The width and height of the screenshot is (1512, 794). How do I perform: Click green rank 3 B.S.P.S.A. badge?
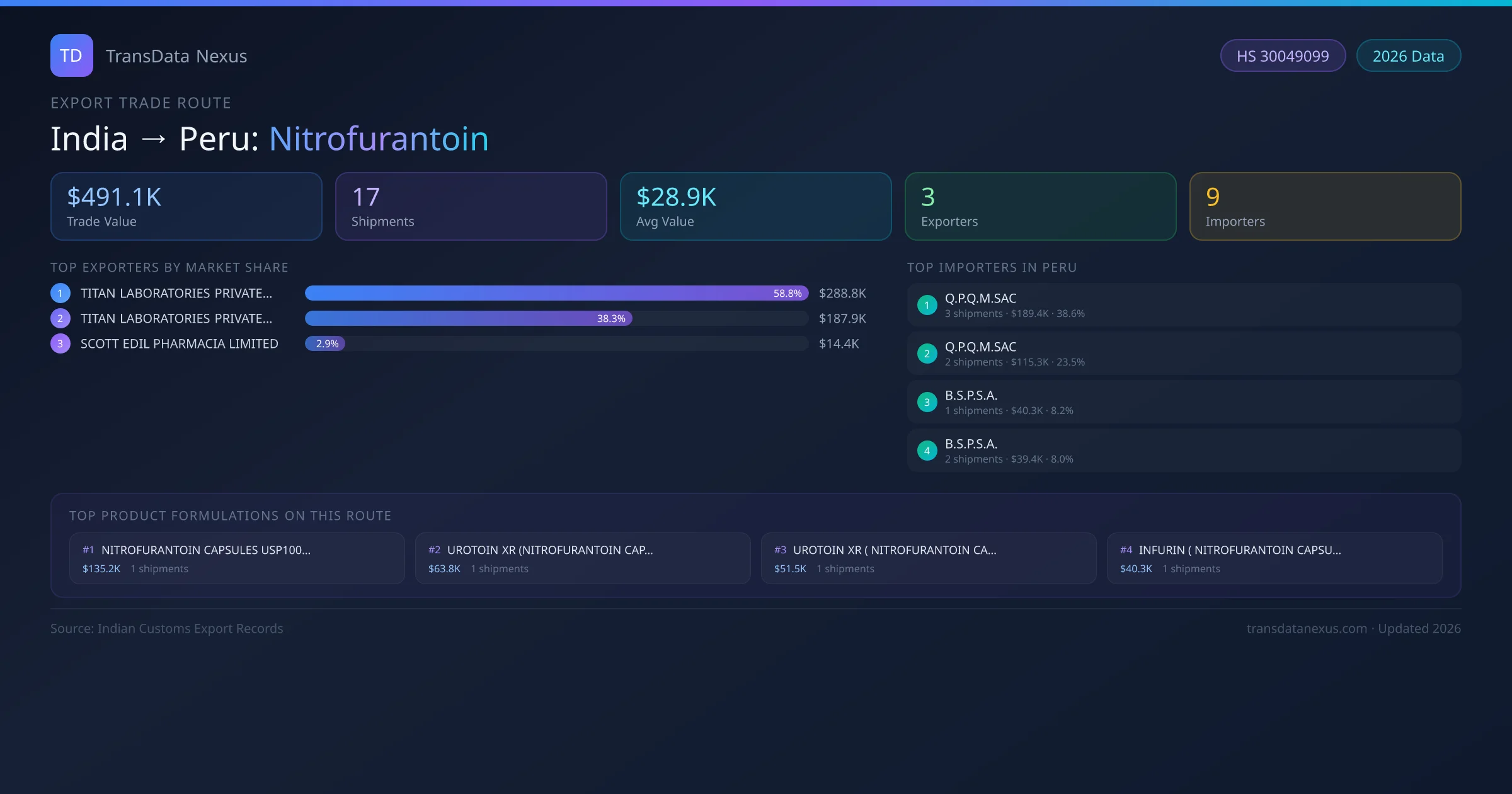[x=927, y=402]
